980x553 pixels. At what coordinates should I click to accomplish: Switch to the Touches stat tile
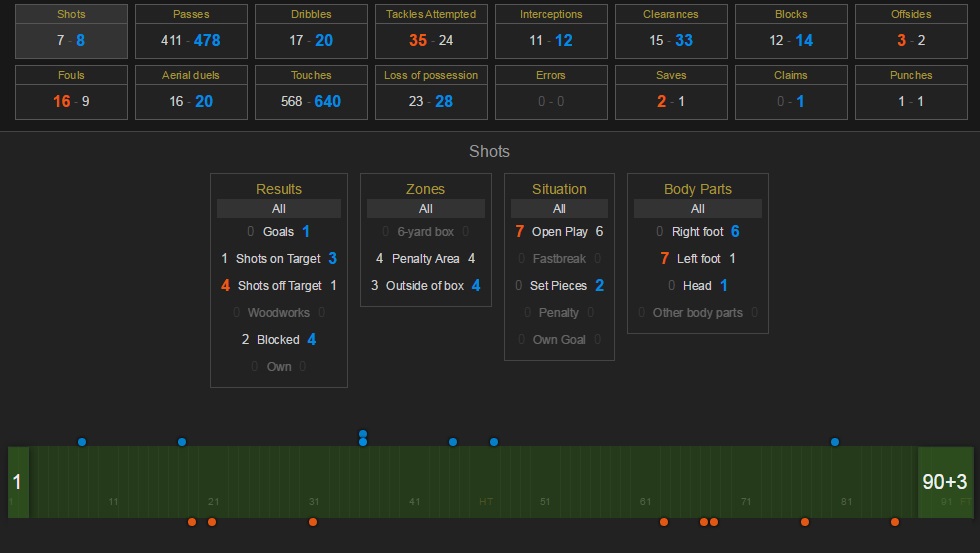pyautogui.click(x=311, y=92)
